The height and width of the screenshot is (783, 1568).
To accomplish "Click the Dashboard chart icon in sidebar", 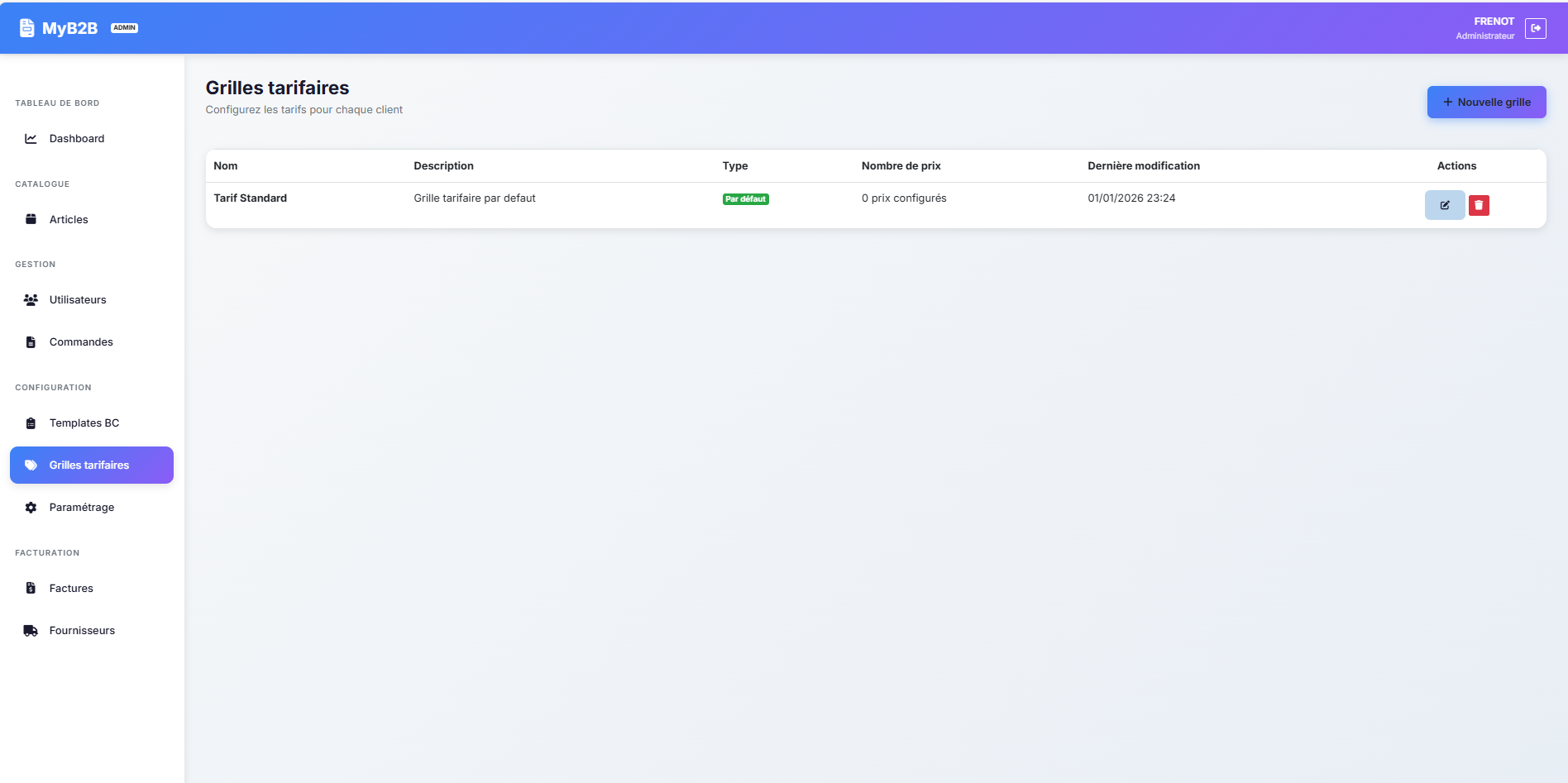I will coord(31,139).
